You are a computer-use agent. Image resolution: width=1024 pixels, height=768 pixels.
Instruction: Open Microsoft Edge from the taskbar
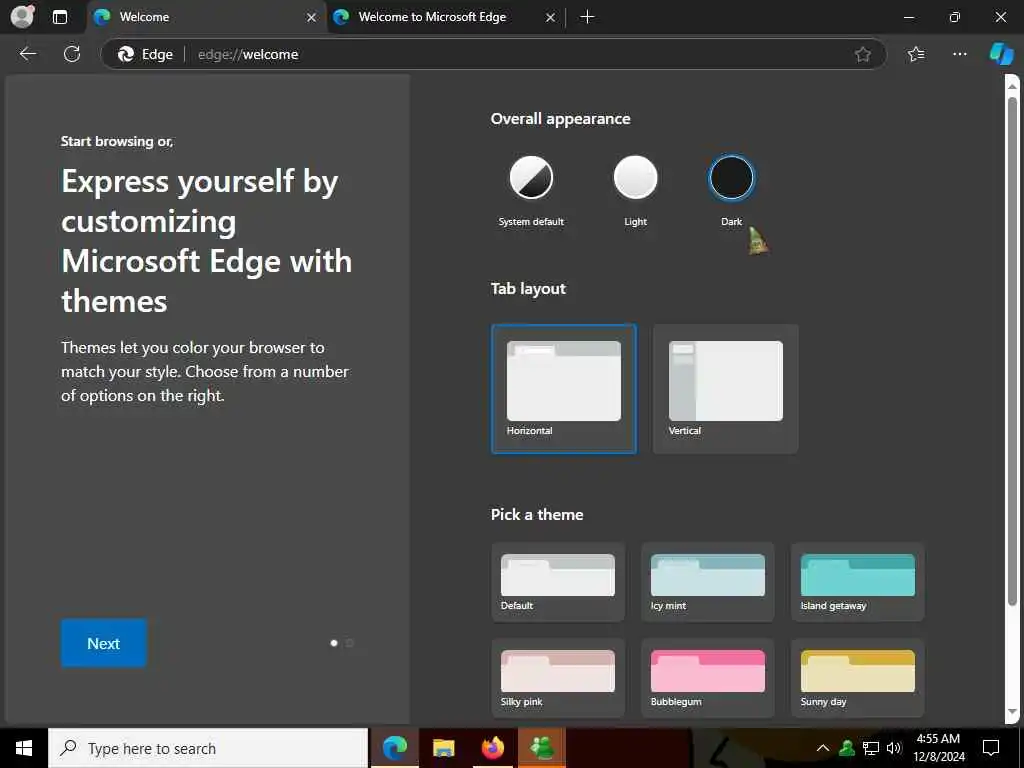pos(394,748)
